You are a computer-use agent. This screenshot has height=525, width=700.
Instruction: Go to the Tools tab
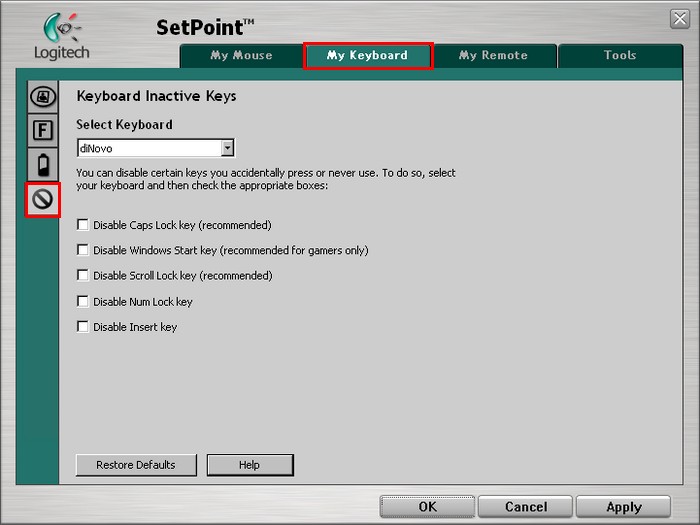pos(620,56)
